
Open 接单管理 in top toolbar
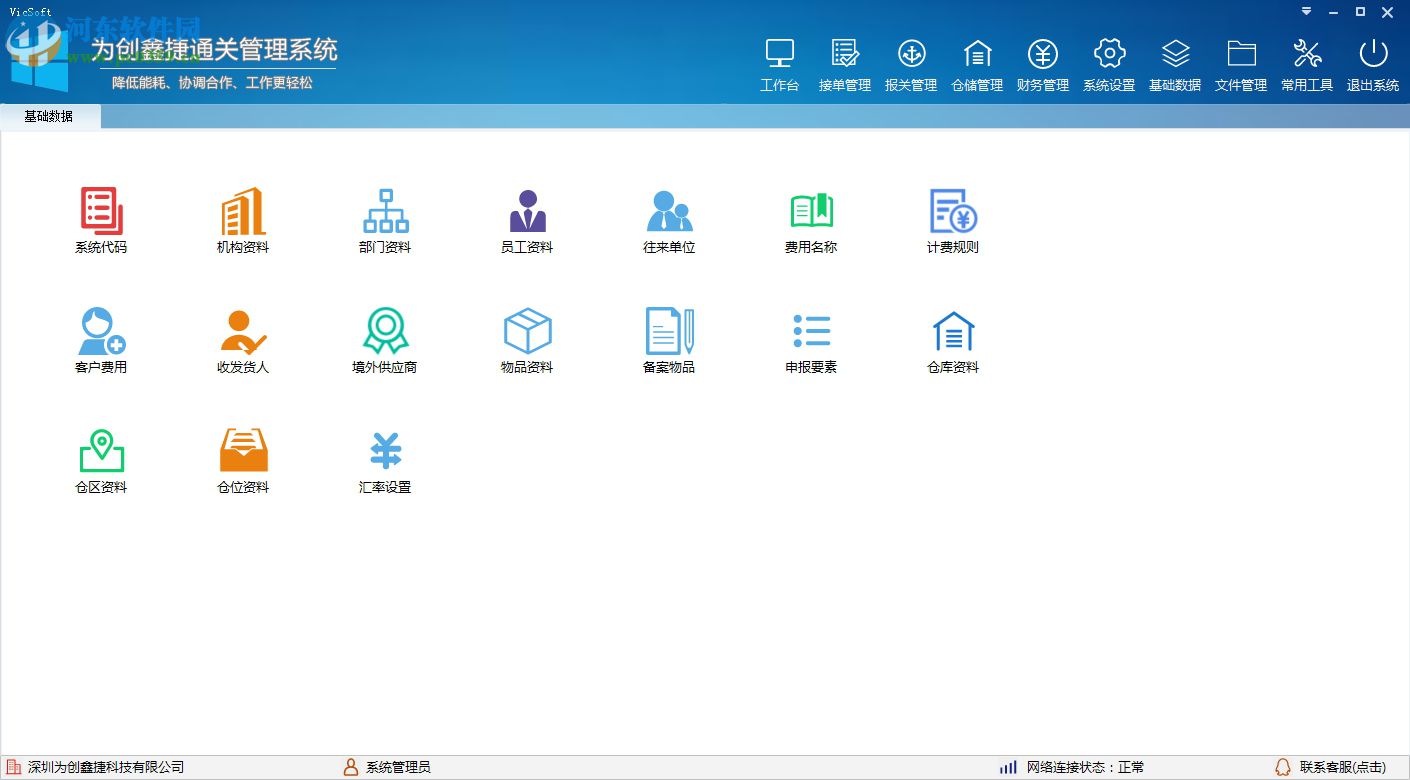click(x=845, y=65)
